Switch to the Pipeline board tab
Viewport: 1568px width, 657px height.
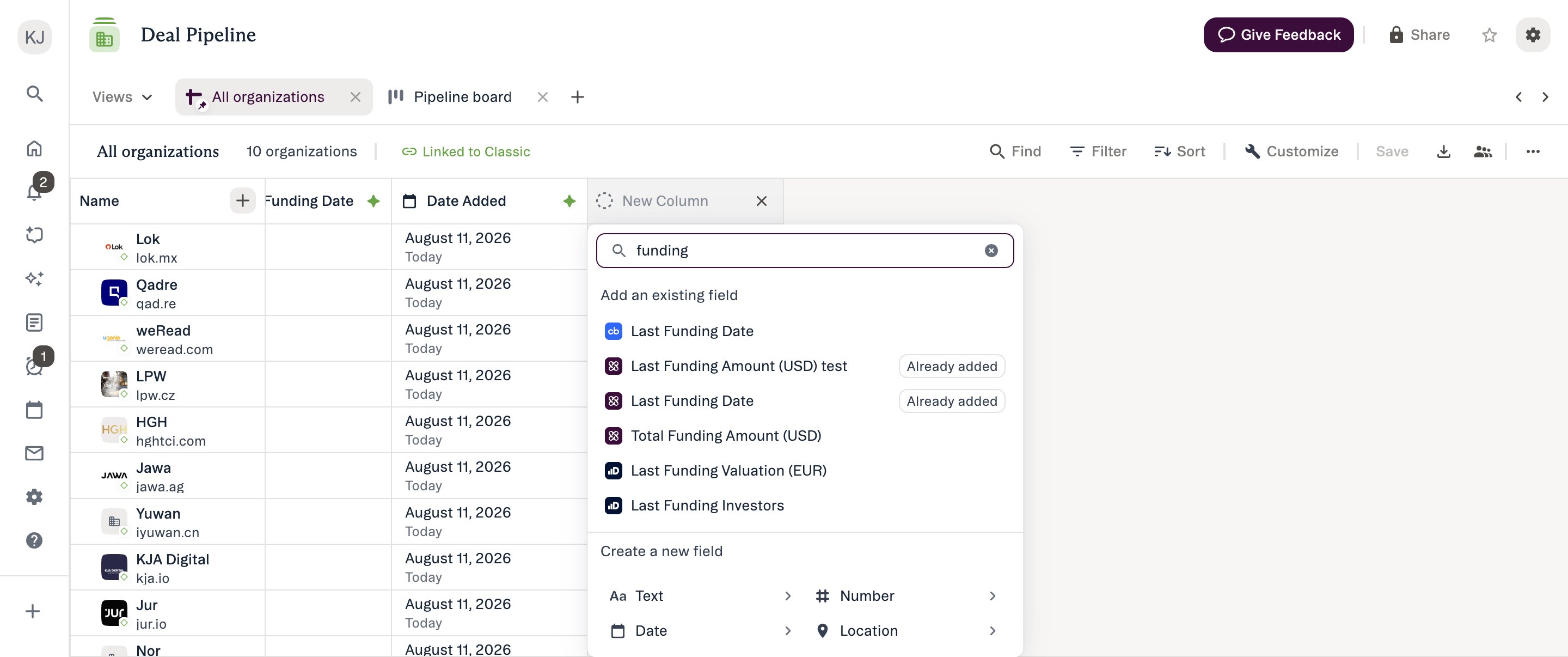462,97
